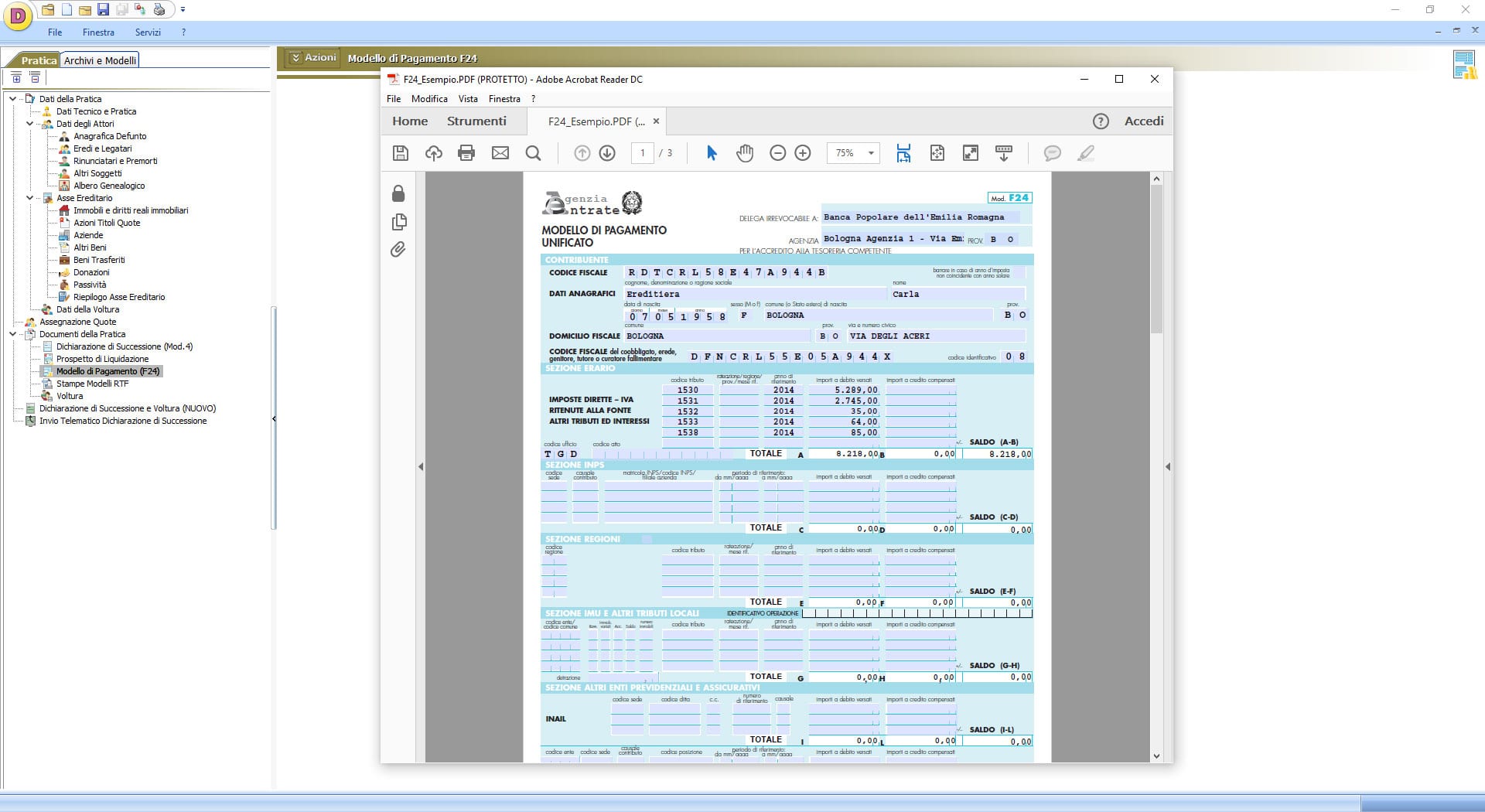Open Modifica menu in Acrobat Reader
Viewport: 1485px width, 812px height.
pos(429,99)
